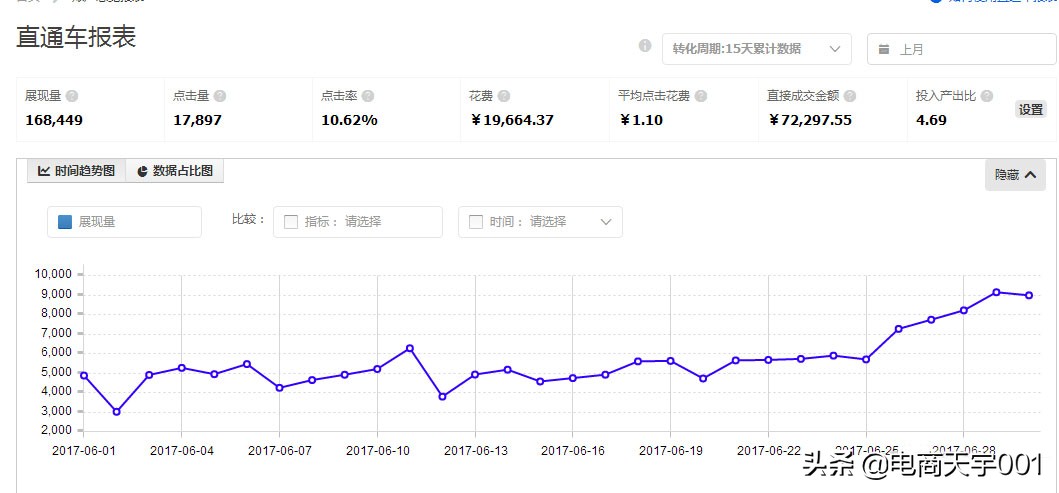Click the help icon next to 投入产出比
Screen dimensions: 1059x493
(987, 97)
